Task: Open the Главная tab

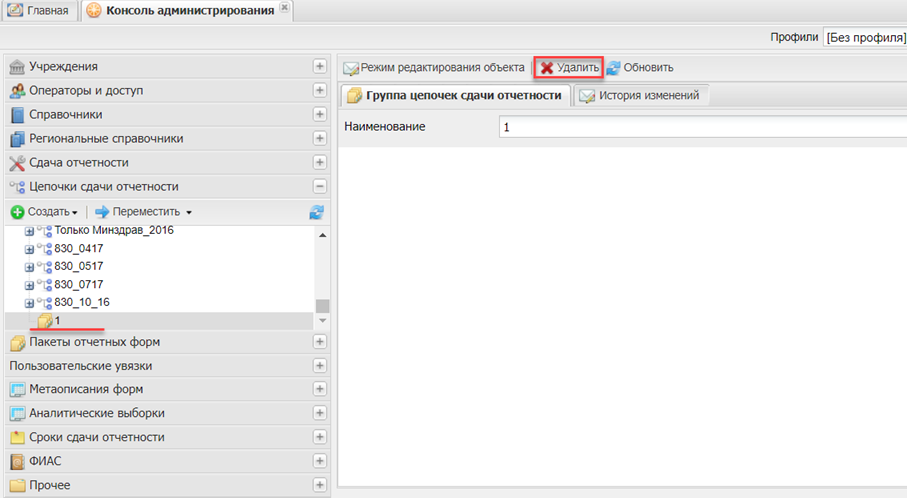Action: tap(42, 11)
